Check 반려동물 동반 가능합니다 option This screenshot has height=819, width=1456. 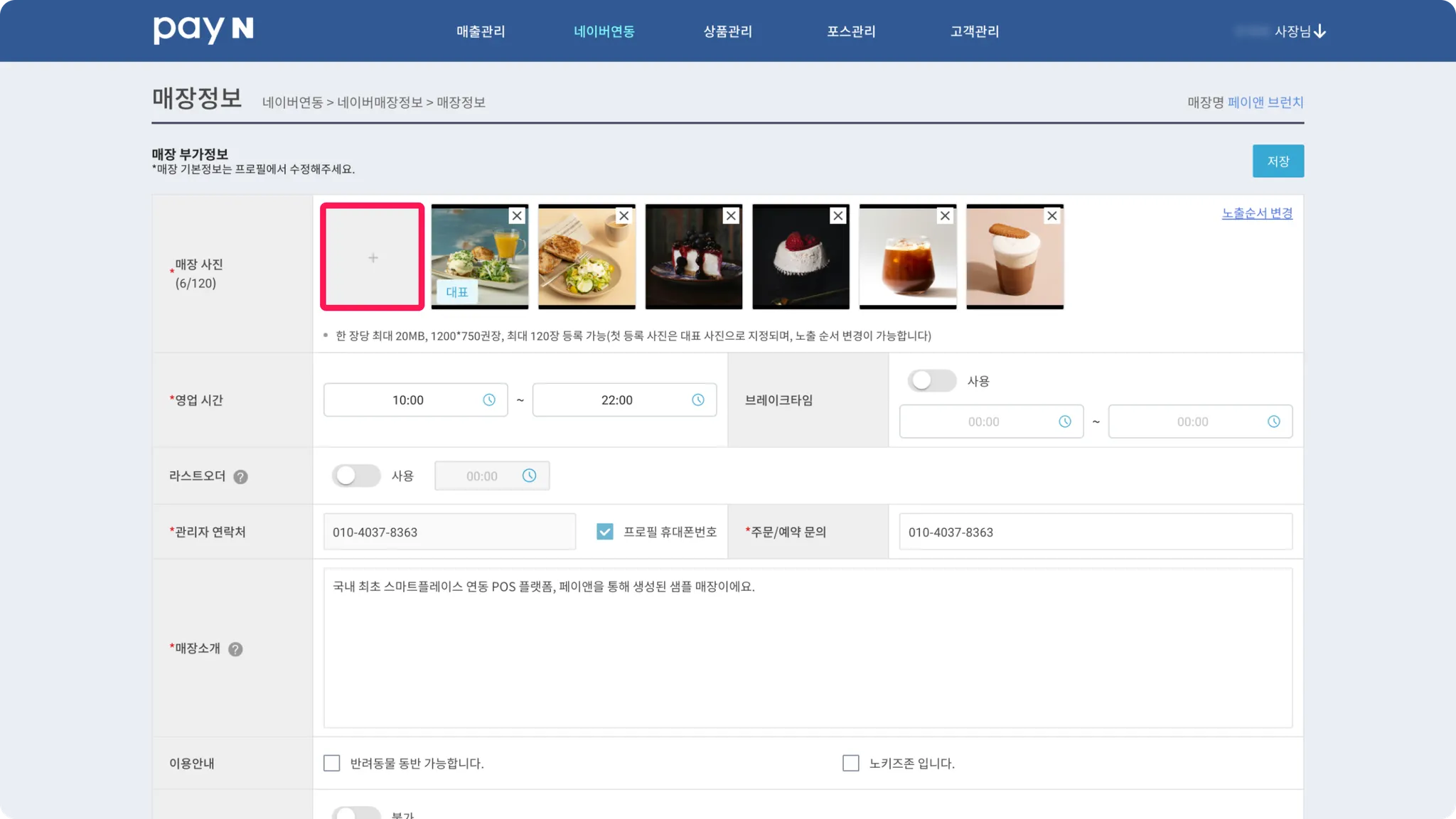click(x=332, y=763)
